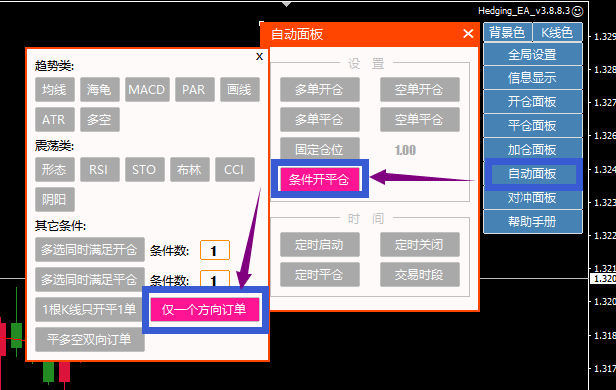Toggle 1根K线只开平1单 option

90,309
